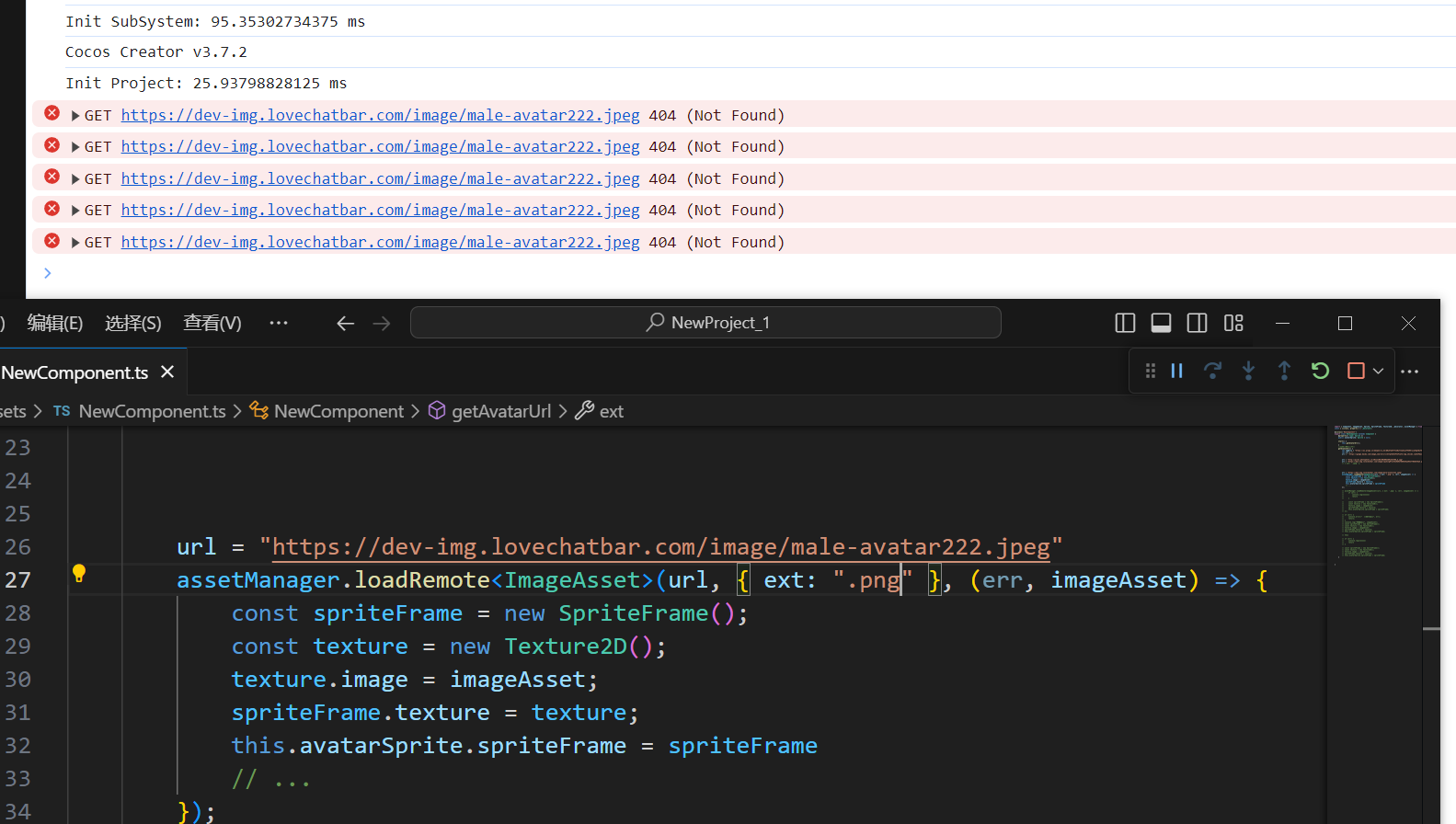
Task: Open the dropdown beside the stop button
Action: 1378,371
